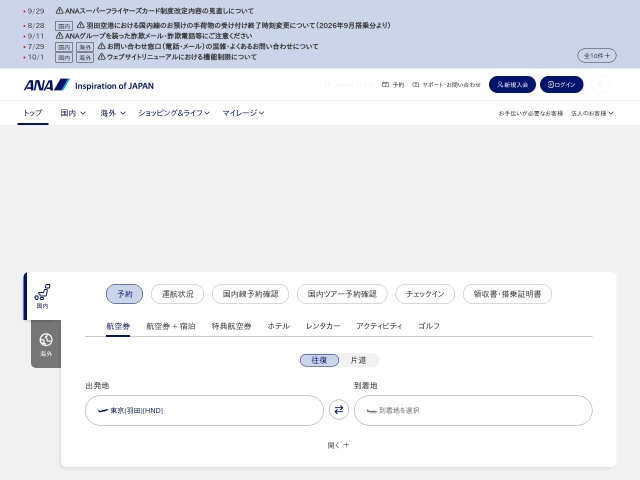This screenshot has width=640, height=480.
Task: Click the 新規入会 button
Action: pos(512,84)
